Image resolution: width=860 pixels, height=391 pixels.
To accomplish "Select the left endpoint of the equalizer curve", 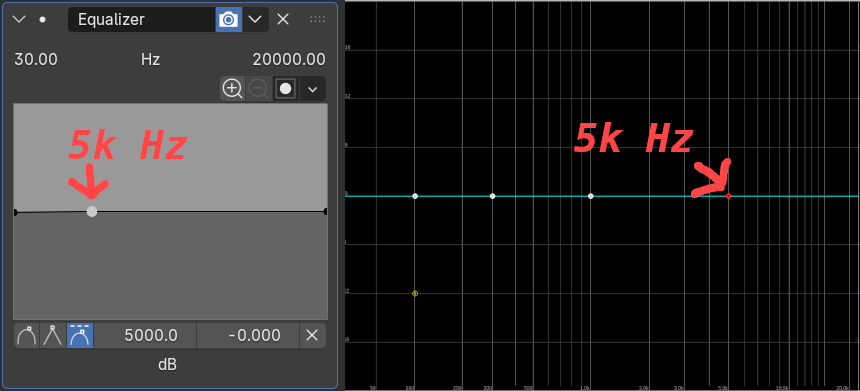I will click(x=15, y=212).
